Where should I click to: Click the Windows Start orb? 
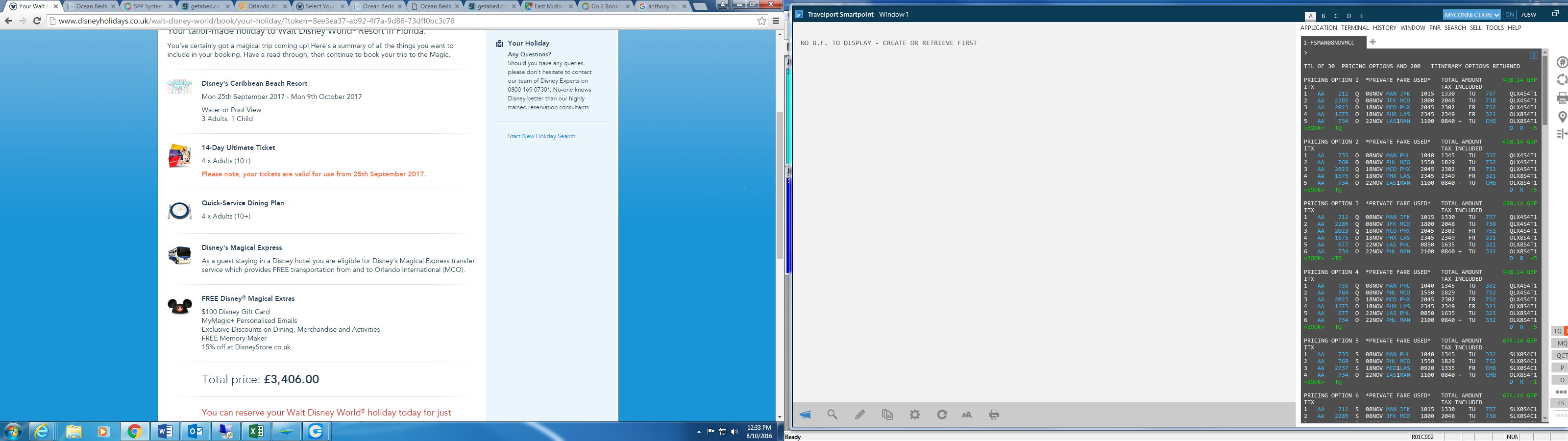point(13,432)
